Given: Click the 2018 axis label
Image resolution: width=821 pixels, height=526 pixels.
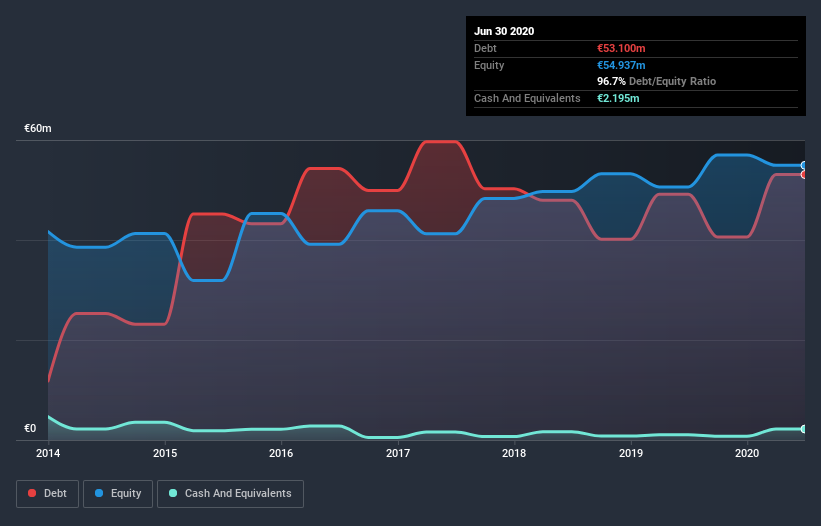Looking at the screenshot, I should point(514,453).
